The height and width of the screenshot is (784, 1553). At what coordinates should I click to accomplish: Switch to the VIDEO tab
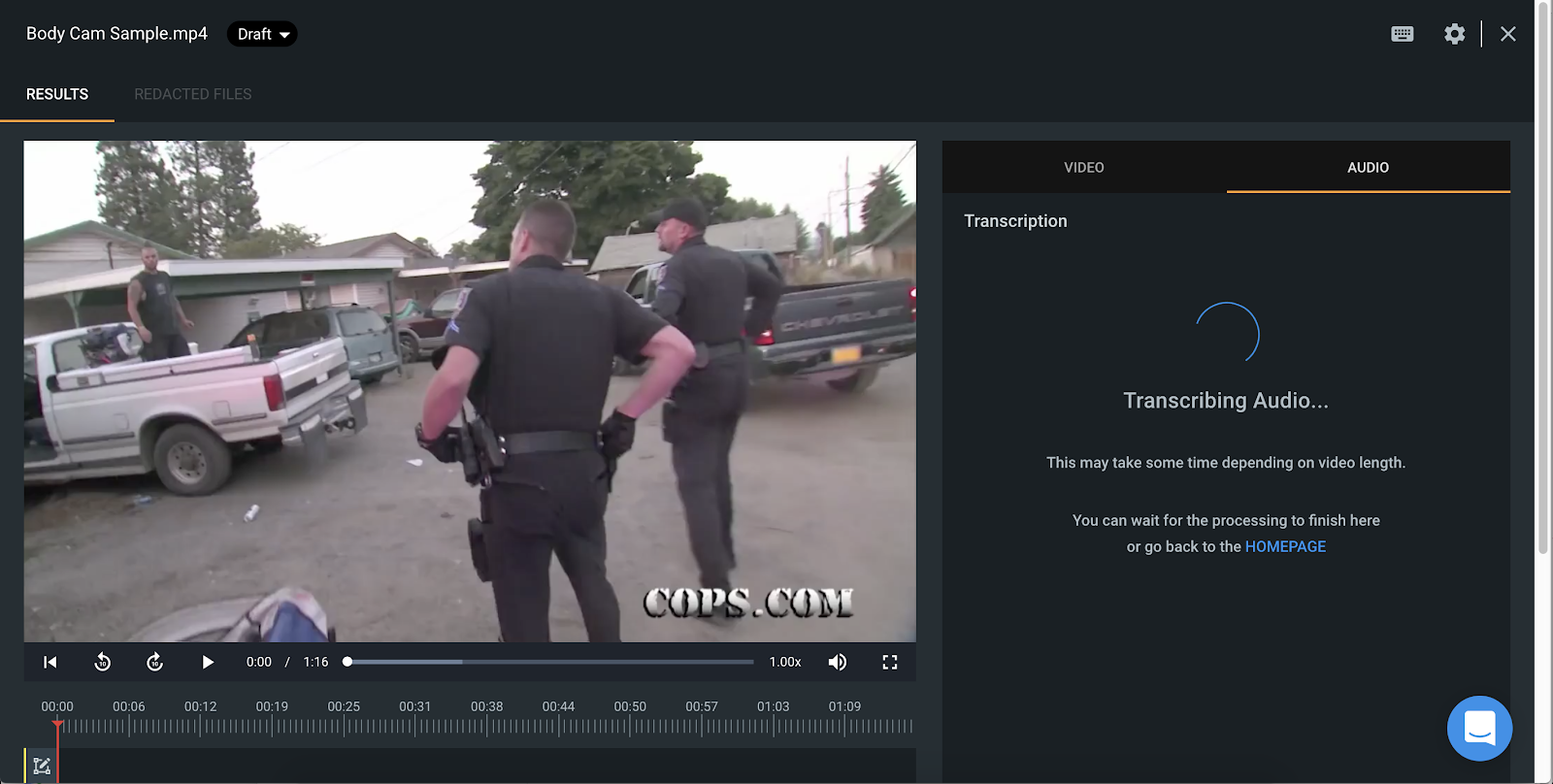point(1083,168)
